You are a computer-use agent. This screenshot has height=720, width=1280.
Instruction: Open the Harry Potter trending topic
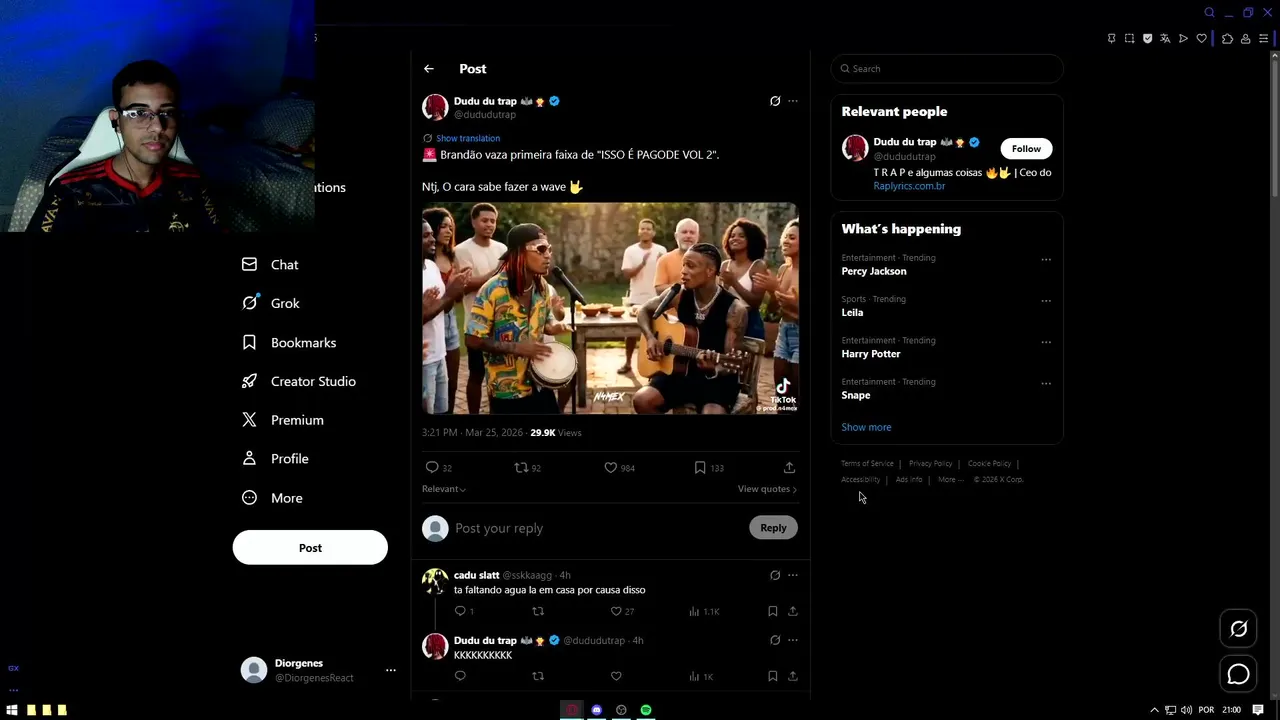[871, 354]
